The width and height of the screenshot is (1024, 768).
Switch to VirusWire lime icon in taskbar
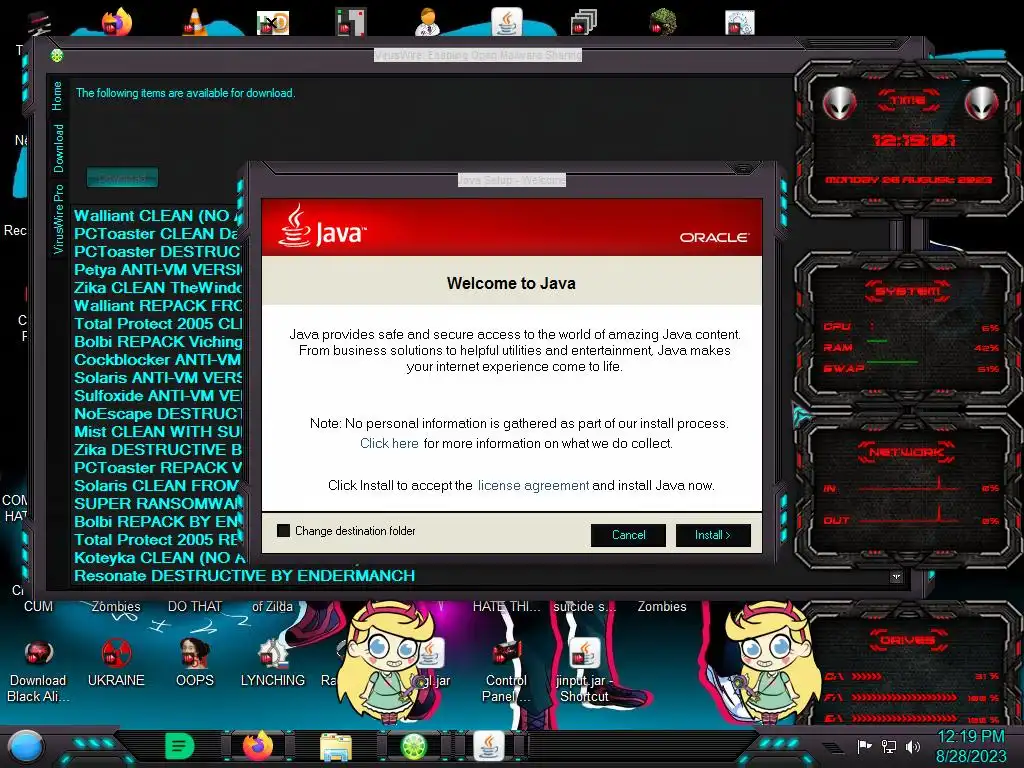pos(413,746)
